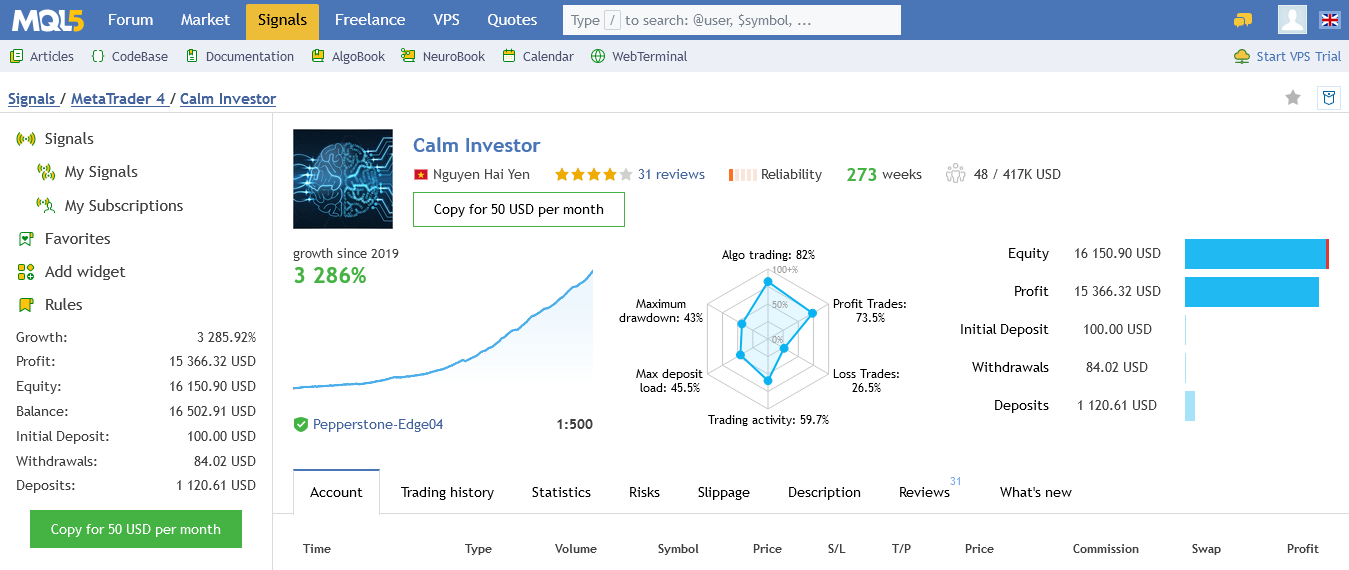Viewport: 1349px width, 570px height.
Task: Open WebTerminal from the secondary bar
Action: [639, 56]
